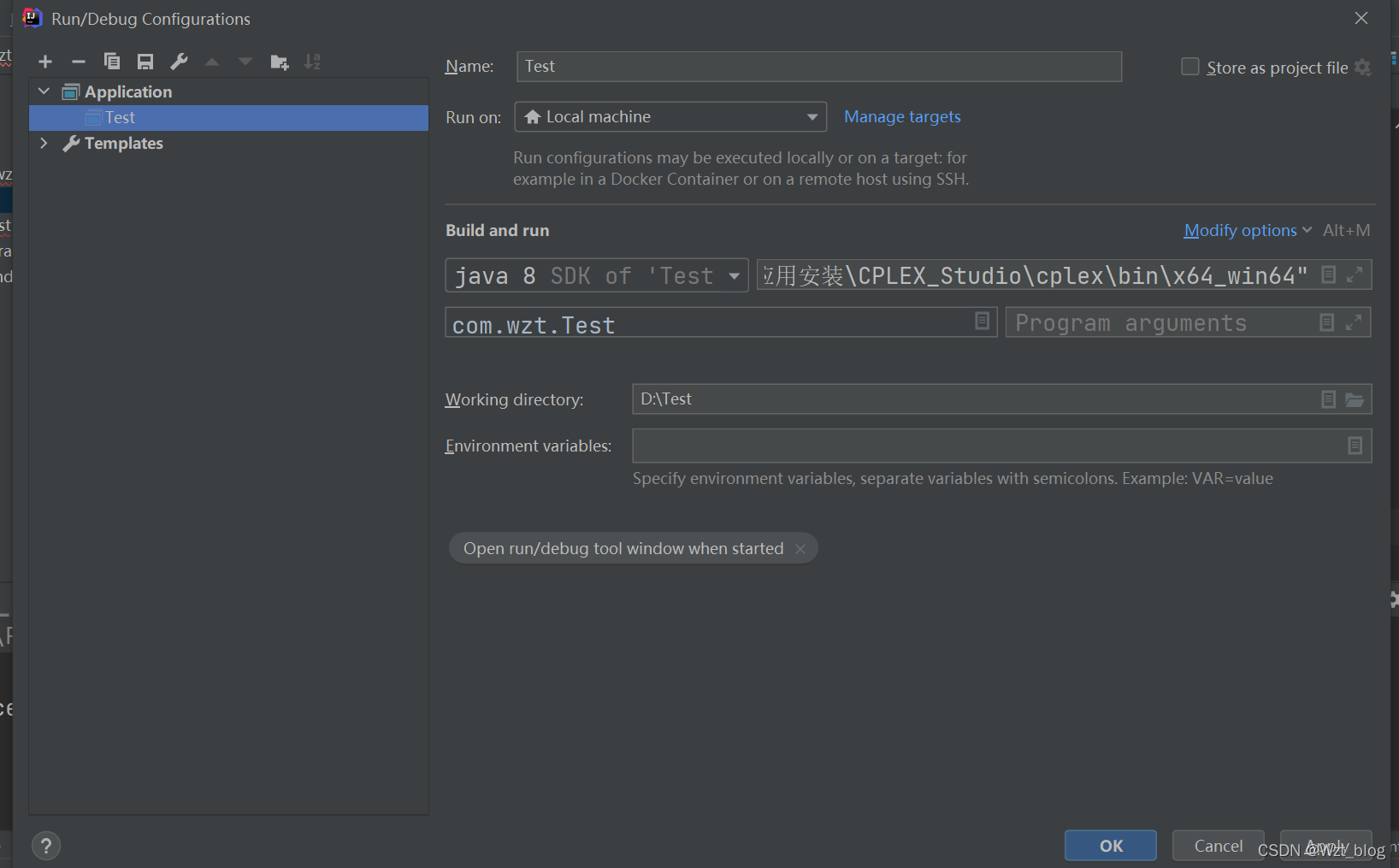Expand the Templates tree node
The image size is (1399, 868).
pos(44,143)
